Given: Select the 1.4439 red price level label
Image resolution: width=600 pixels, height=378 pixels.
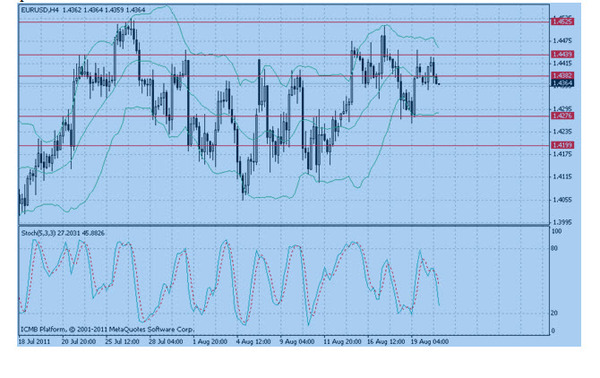Looking at the screenshot, I should click(x=562, y=54).
